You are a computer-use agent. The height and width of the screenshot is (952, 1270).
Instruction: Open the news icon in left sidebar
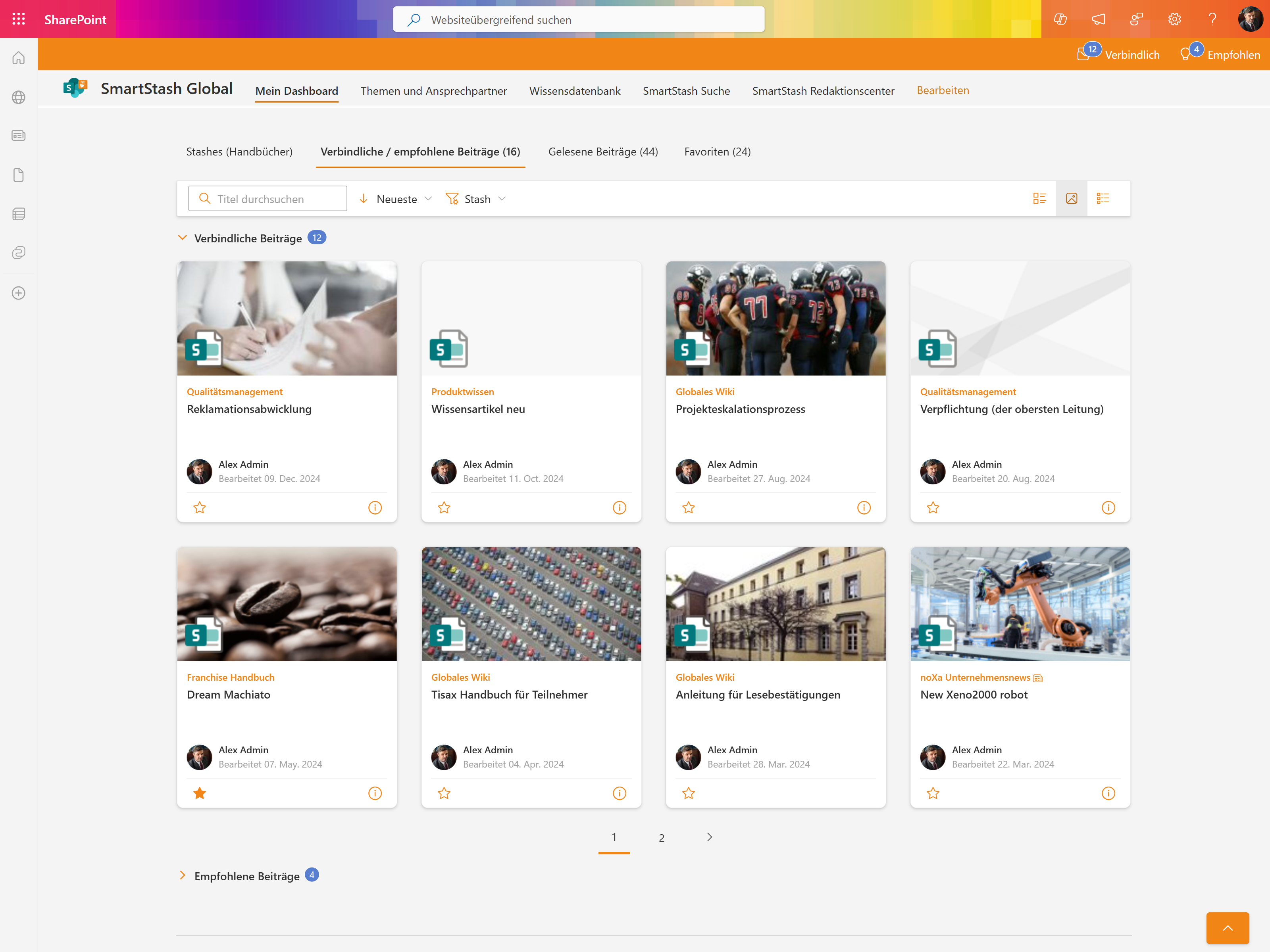coord(19,135)
